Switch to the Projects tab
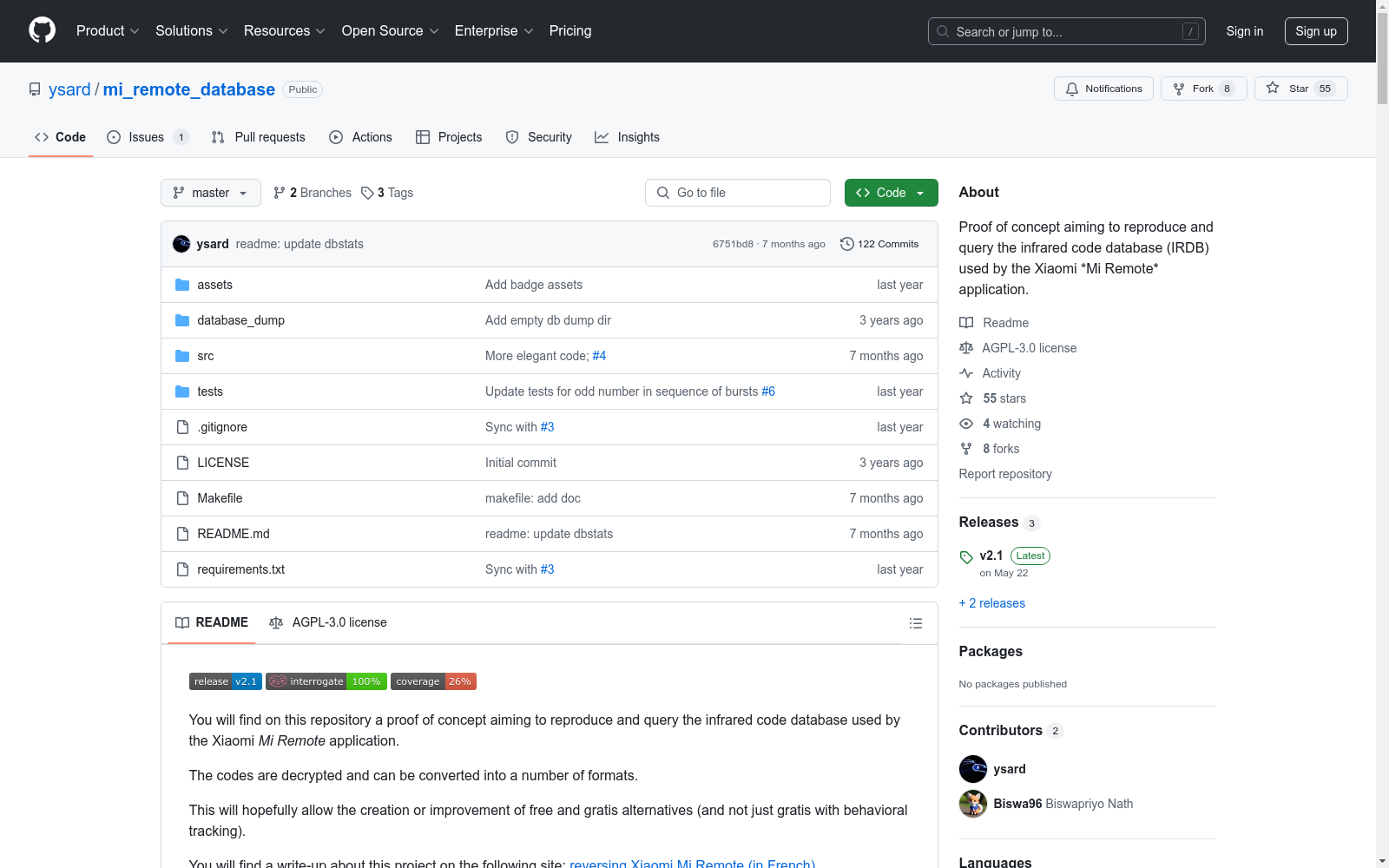This screenshot has width=1389, height=868. click(x=449, y=137)
